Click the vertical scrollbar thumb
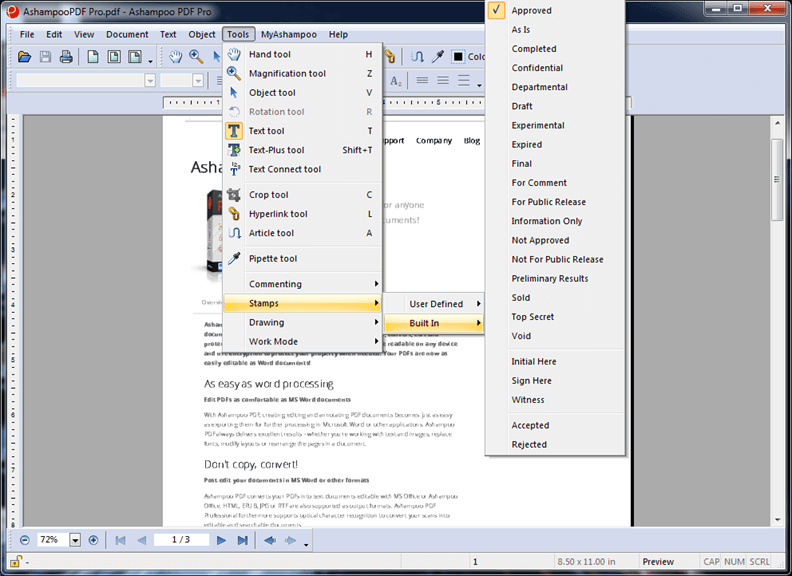This screenshot has height=576, width=792. tap(777, 179)
